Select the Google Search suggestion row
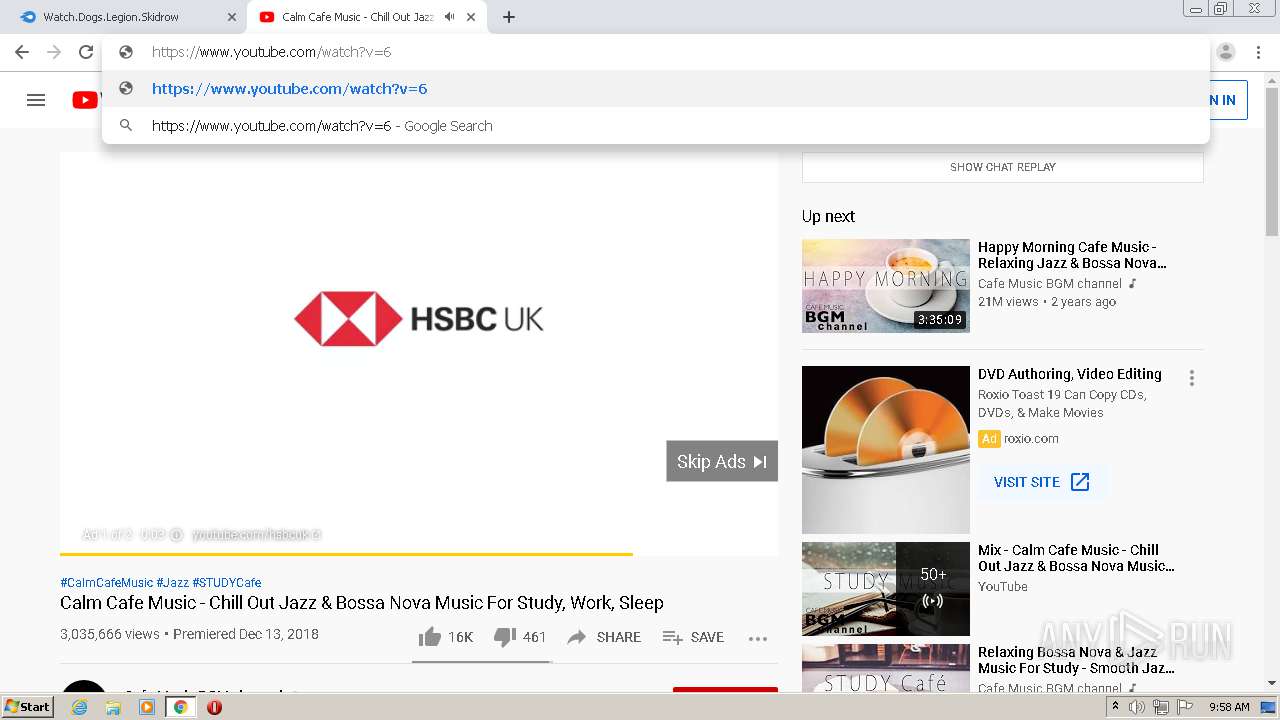The image size is (1280, 720). click(x=655, y=126)
